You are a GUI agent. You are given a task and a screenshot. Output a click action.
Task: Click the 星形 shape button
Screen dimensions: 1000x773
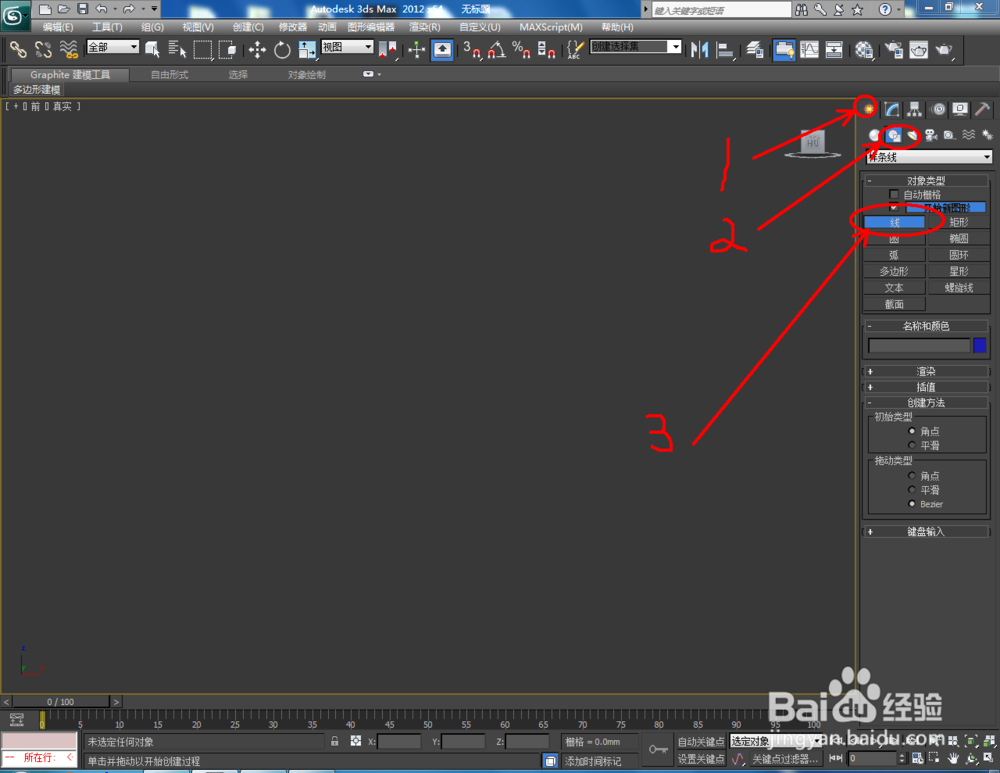[959, 271]
